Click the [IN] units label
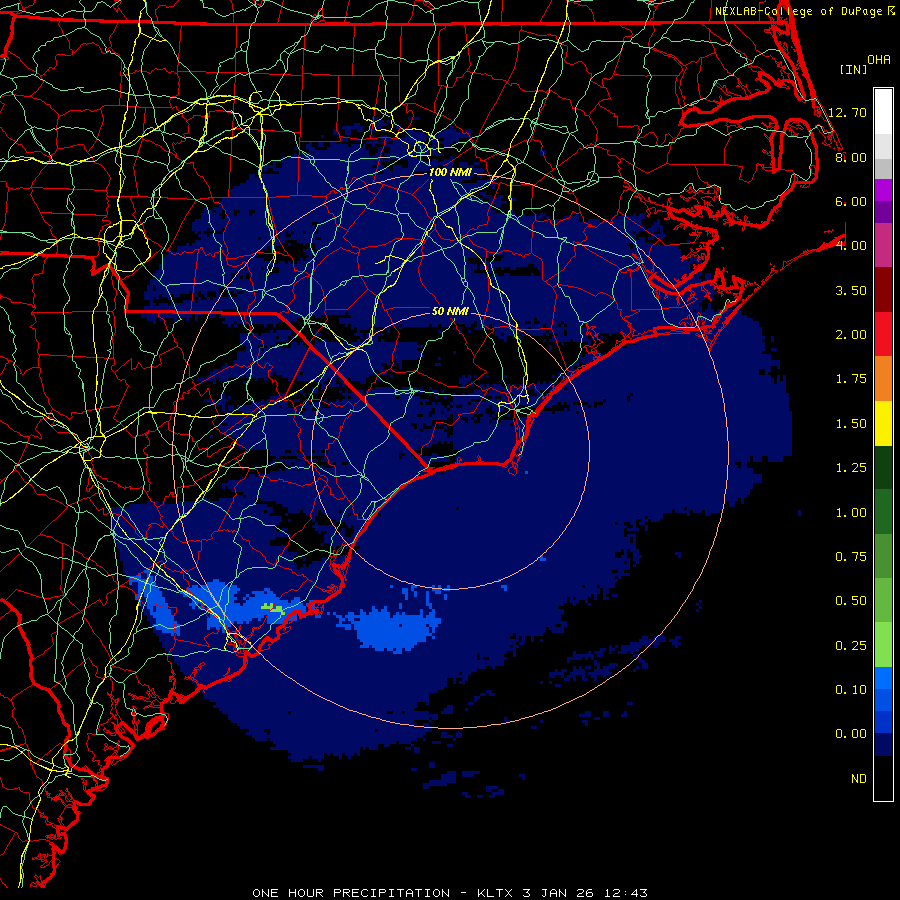The width and height of the screenshot is (900, 900). pos(853,69)
